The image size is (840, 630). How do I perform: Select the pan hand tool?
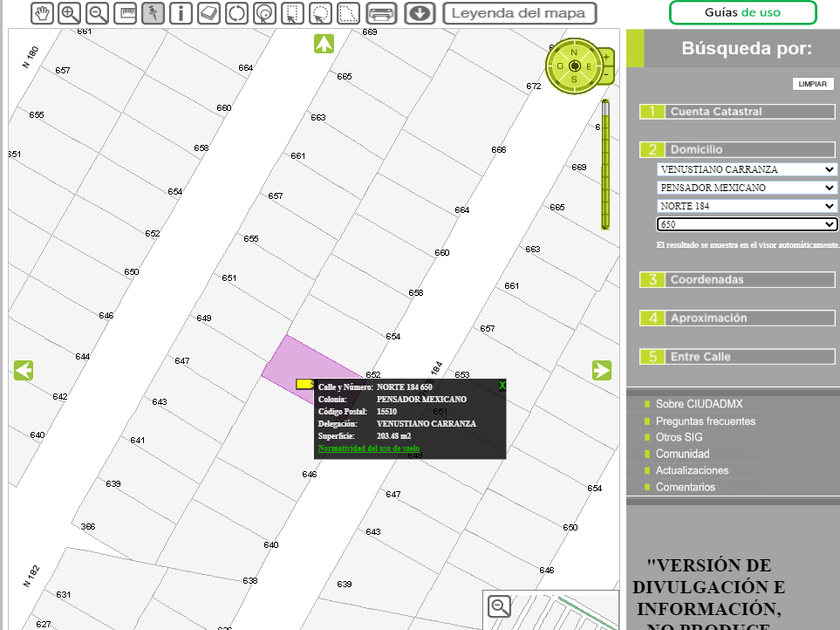tap(41, 13)
